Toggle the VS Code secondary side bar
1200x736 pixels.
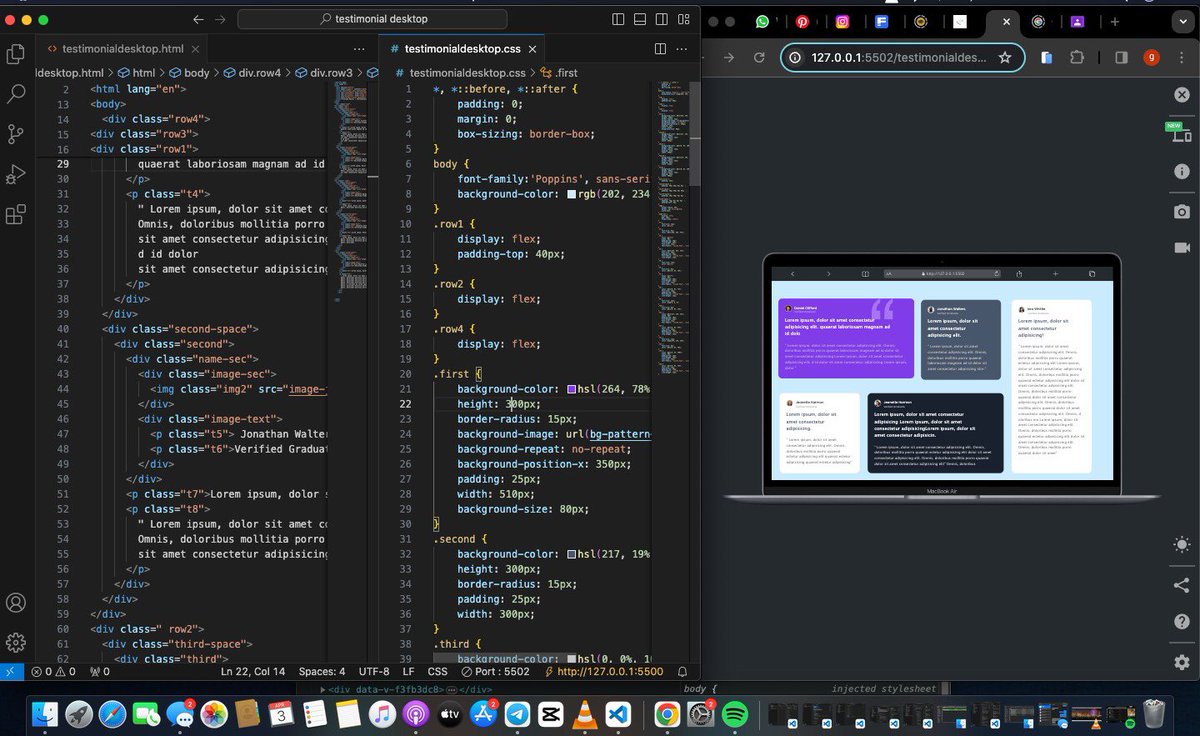coord(662,19)
